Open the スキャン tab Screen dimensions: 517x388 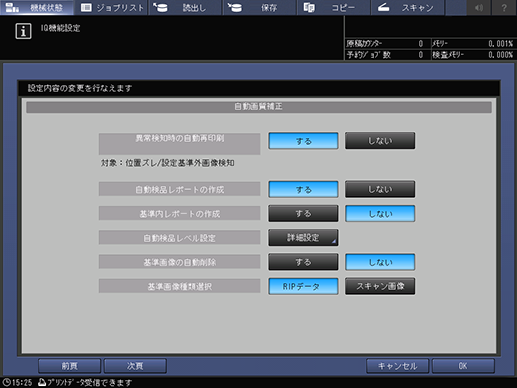click(x=408, y=7)
